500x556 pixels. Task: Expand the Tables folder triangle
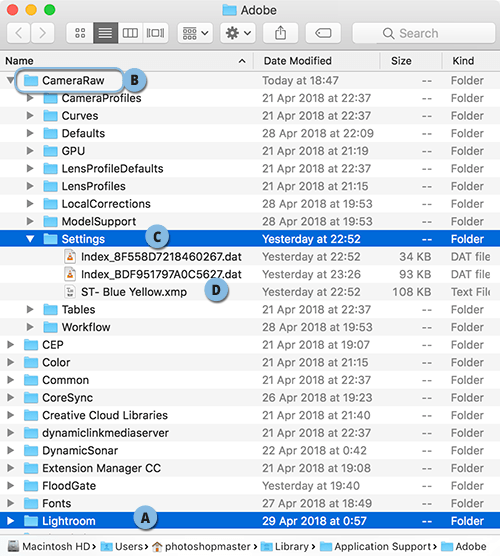(30, 310)
